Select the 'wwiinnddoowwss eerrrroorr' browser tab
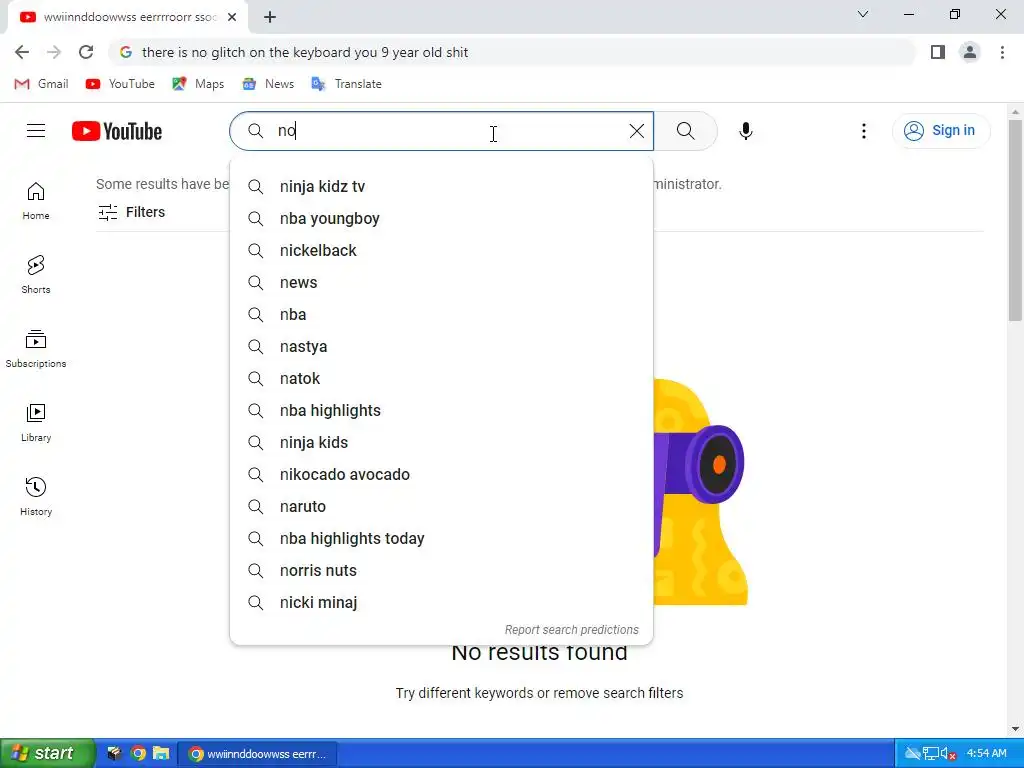 [127, 17]
